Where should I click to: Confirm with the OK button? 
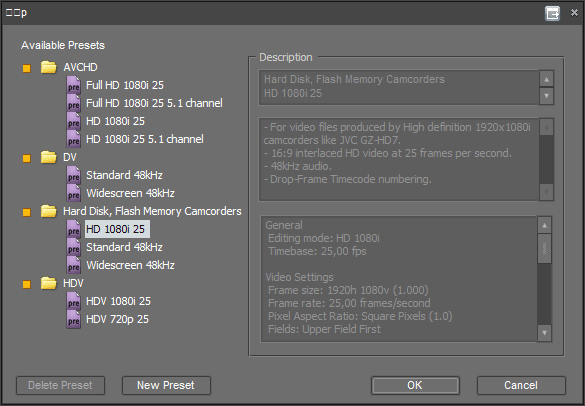coord(415,385)
